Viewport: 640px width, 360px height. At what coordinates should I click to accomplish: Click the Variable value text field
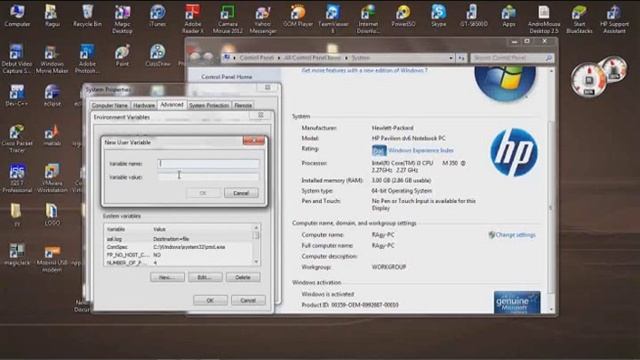[x=208, y=177]
